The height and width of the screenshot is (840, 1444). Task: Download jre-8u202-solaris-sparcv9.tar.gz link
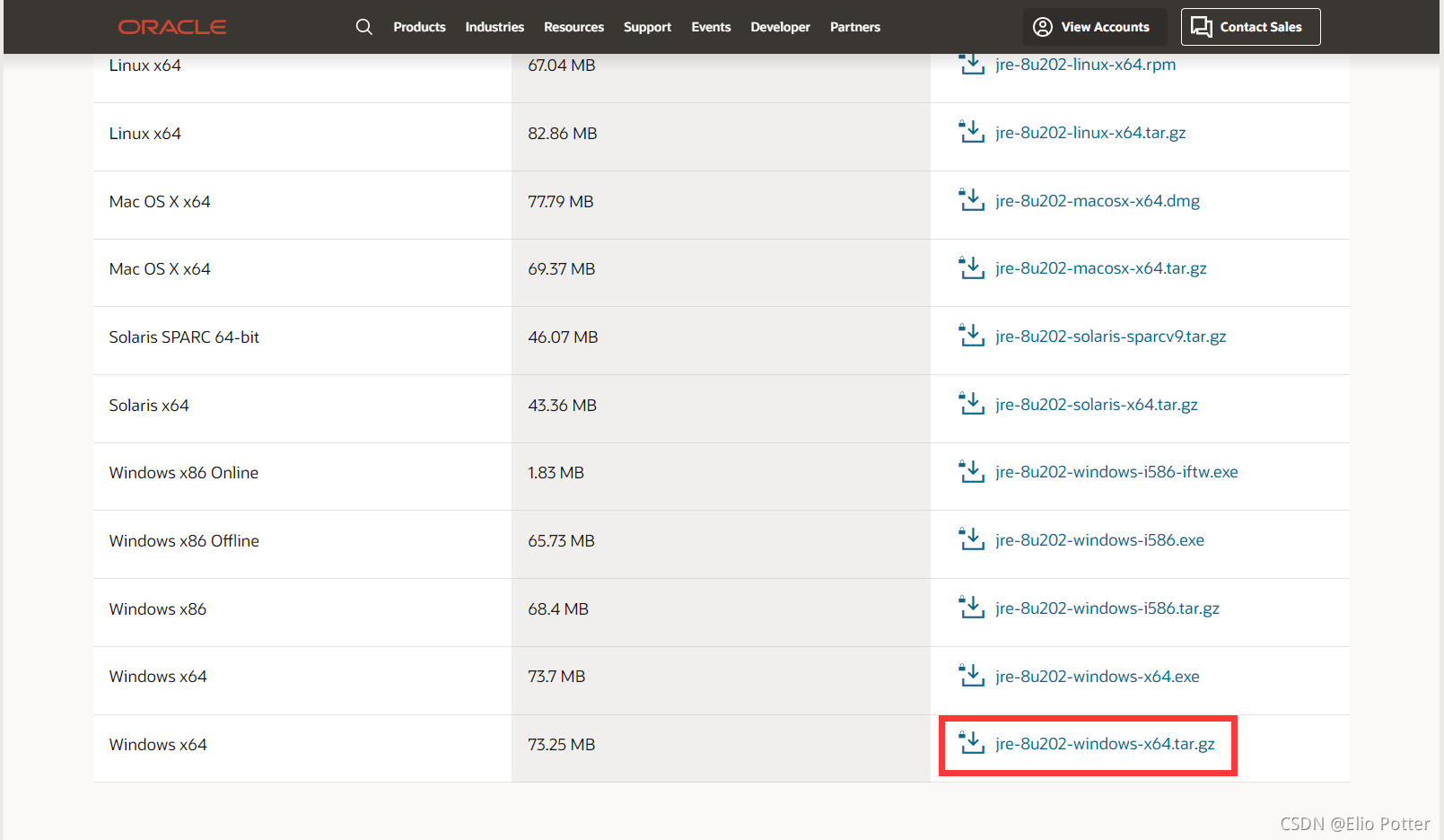click(1111, 337)
